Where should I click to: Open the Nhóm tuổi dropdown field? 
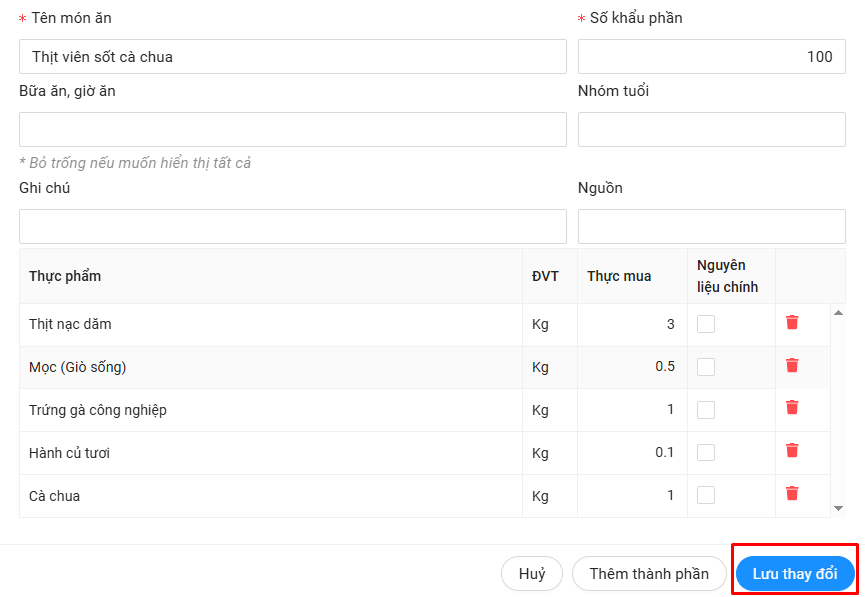click(x=711, y=130)
